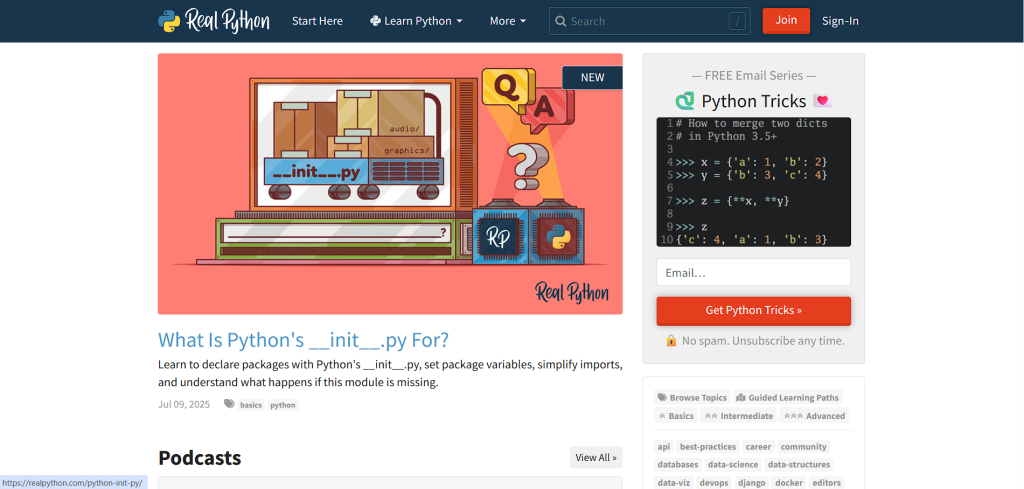Click the Get Python Tricks button
The height and width of the screenshot is (489, 1024).
tap(754, 310)
